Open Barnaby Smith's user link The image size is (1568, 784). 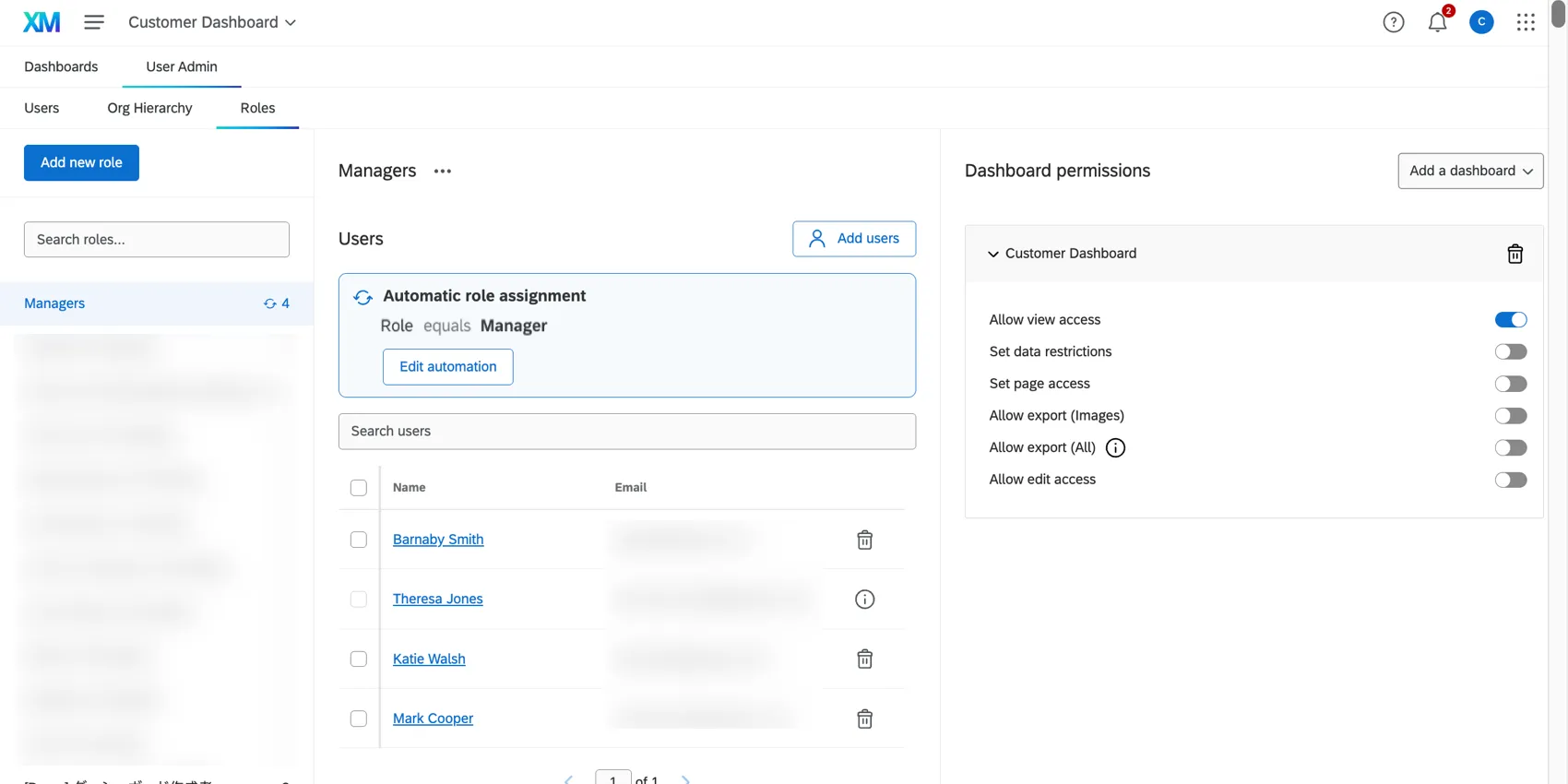[x=438, y=540]
